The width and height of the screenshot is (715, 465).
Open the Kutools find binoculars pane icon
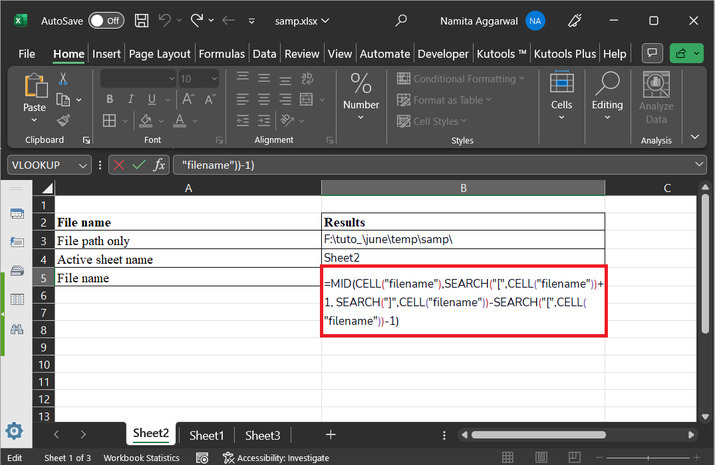click(16, 328)
